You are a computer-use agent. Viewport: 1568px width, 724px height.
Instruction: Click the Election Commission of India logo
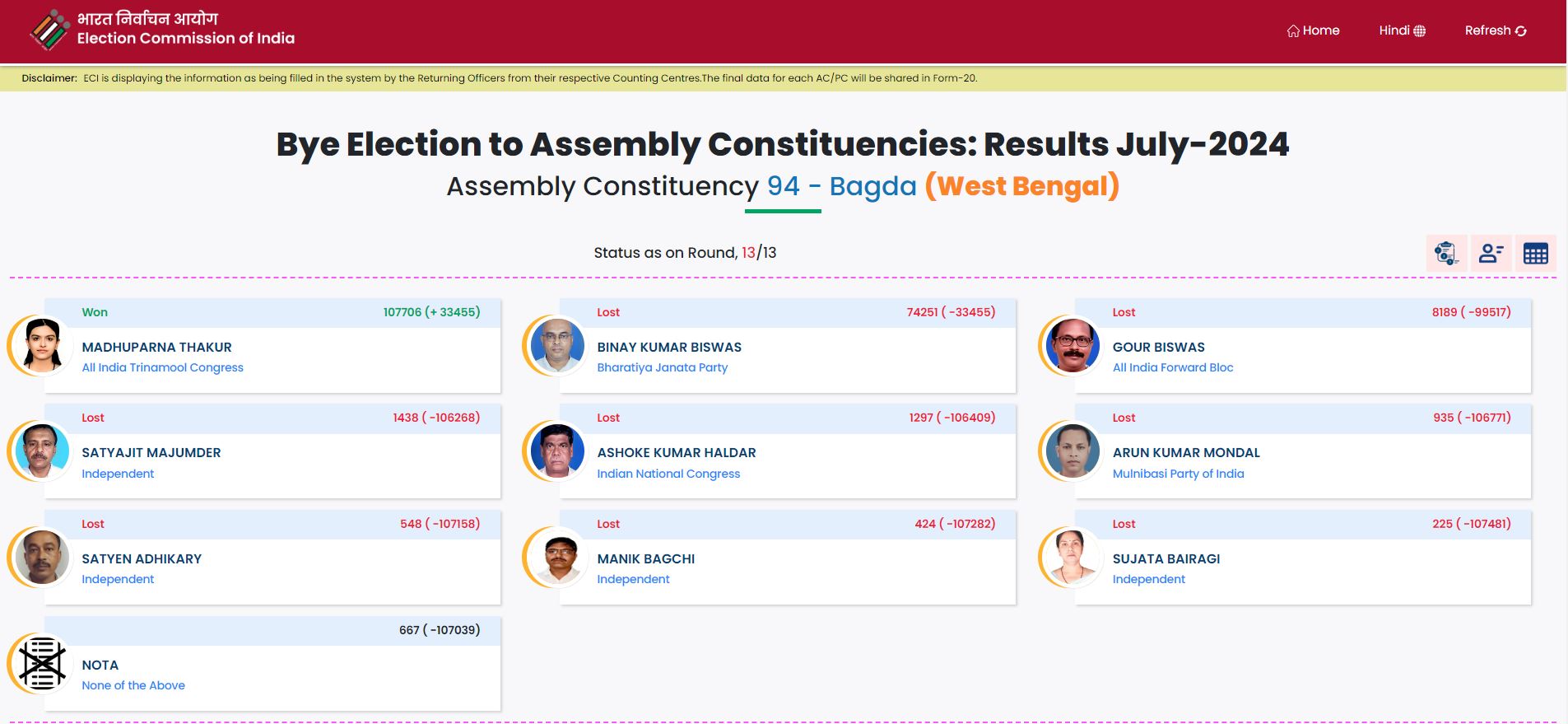pos(49,30)
